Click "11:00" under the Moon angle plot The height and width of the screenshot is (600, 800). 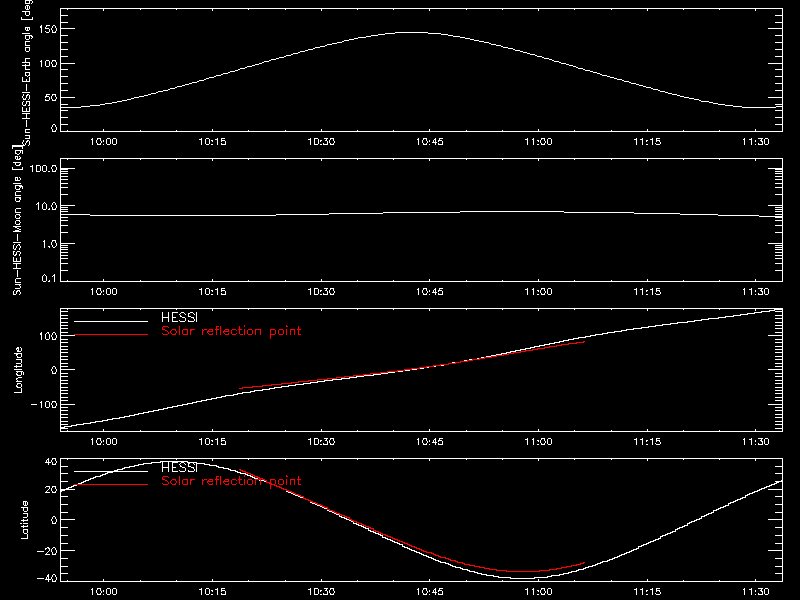tap(538, 292)
